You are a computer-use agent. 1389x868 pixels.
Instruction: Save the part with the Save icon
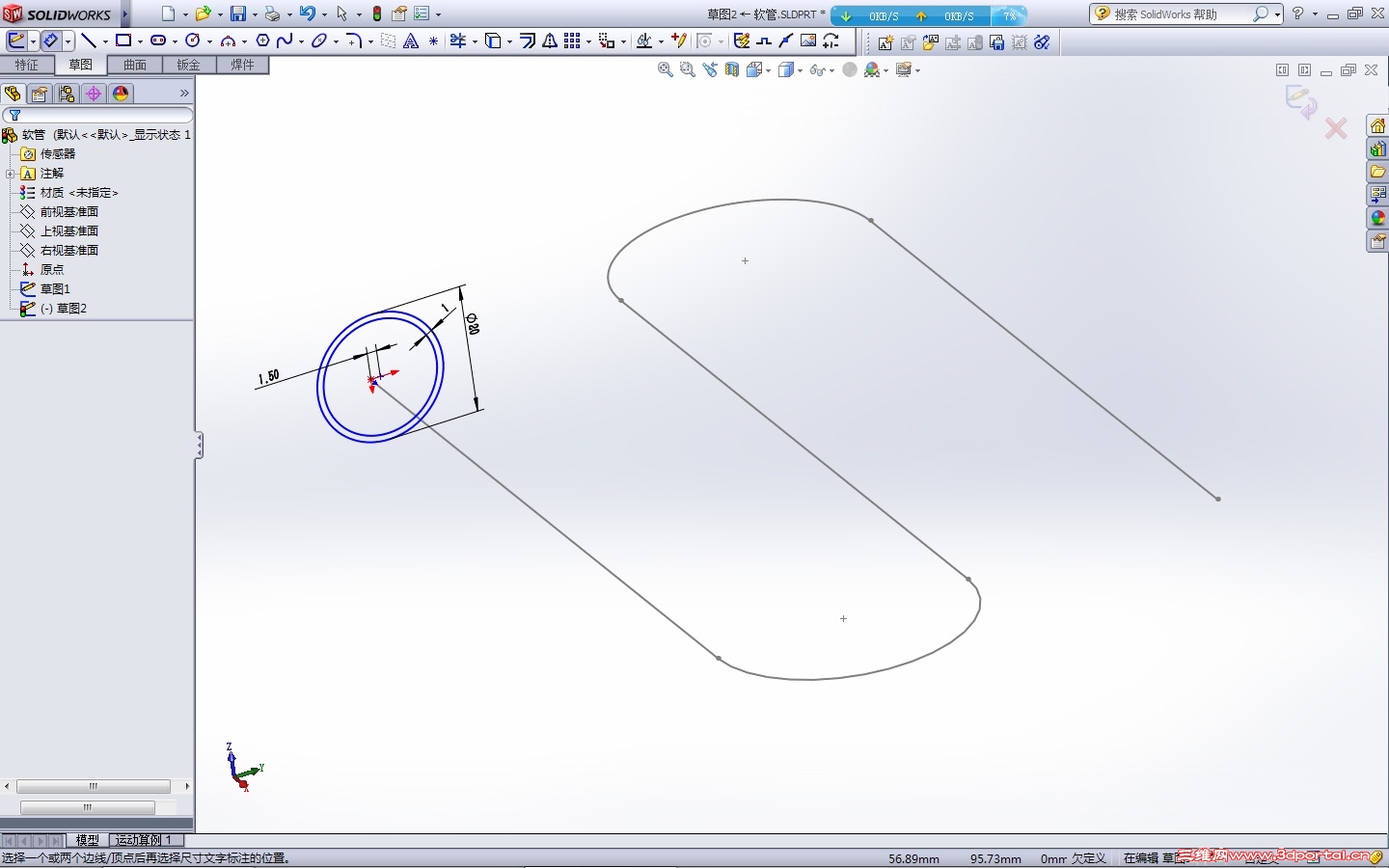coord(237,14)
